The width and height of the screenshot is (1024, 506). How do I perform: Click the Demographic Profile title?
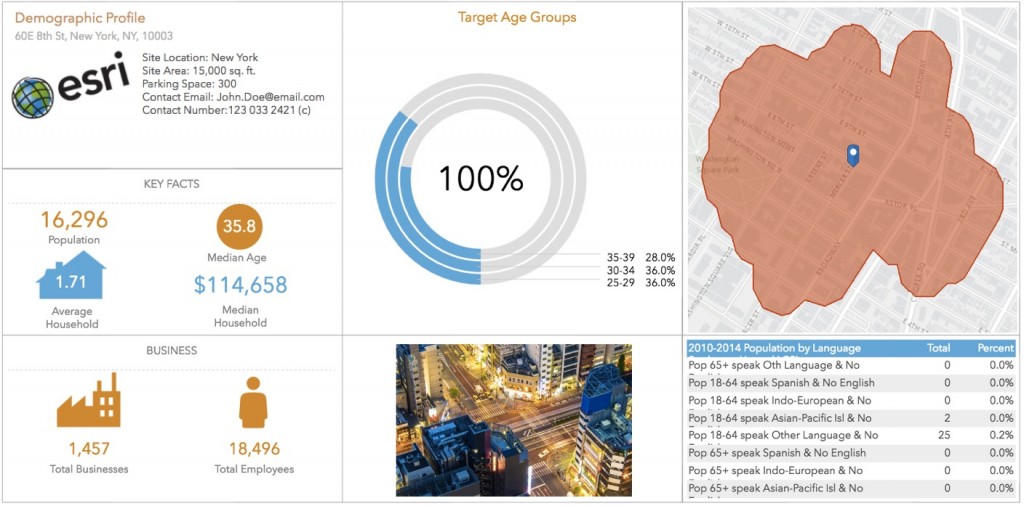pos(80,18)
